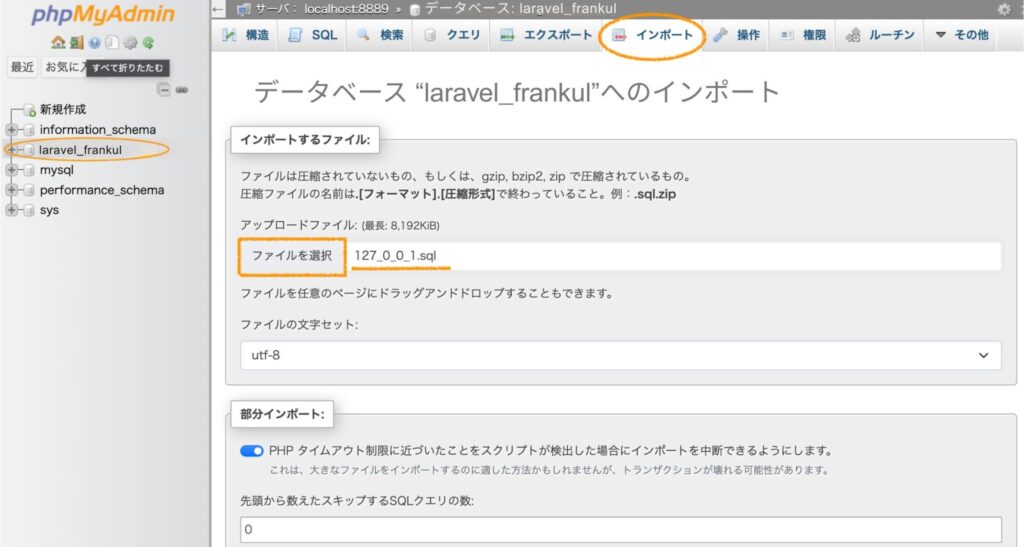
Task: Open the ルーチン routines tab
Action: tap(880, 35)
